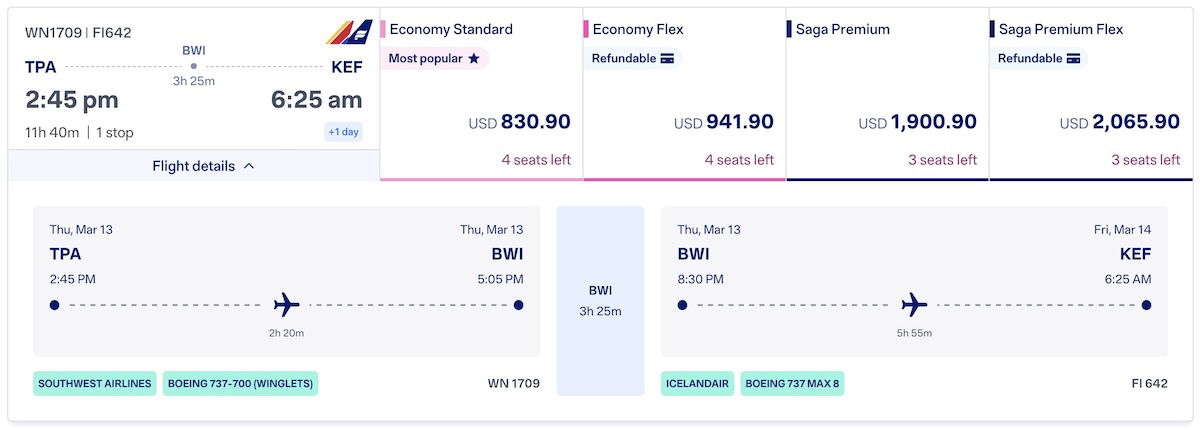Click the Boeing 737-700 (Winglets) tag
This screenshot has height=430, width=1200.
[x=240, y=383]
